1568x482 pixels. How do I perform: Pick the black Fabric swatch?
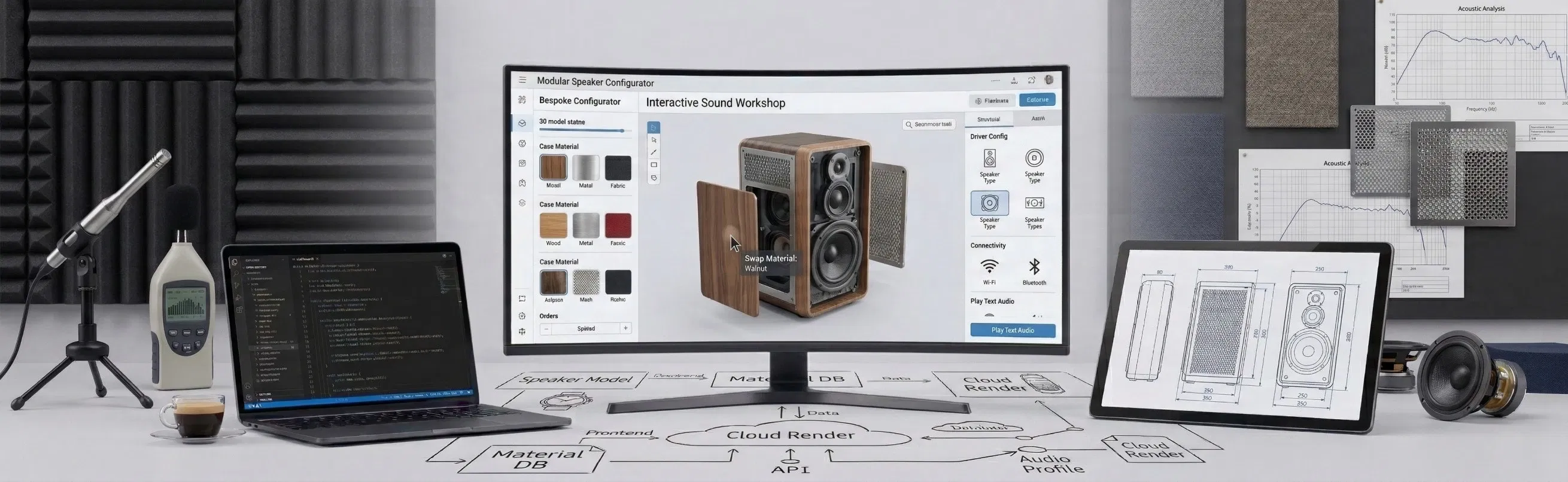coord(618,167)
